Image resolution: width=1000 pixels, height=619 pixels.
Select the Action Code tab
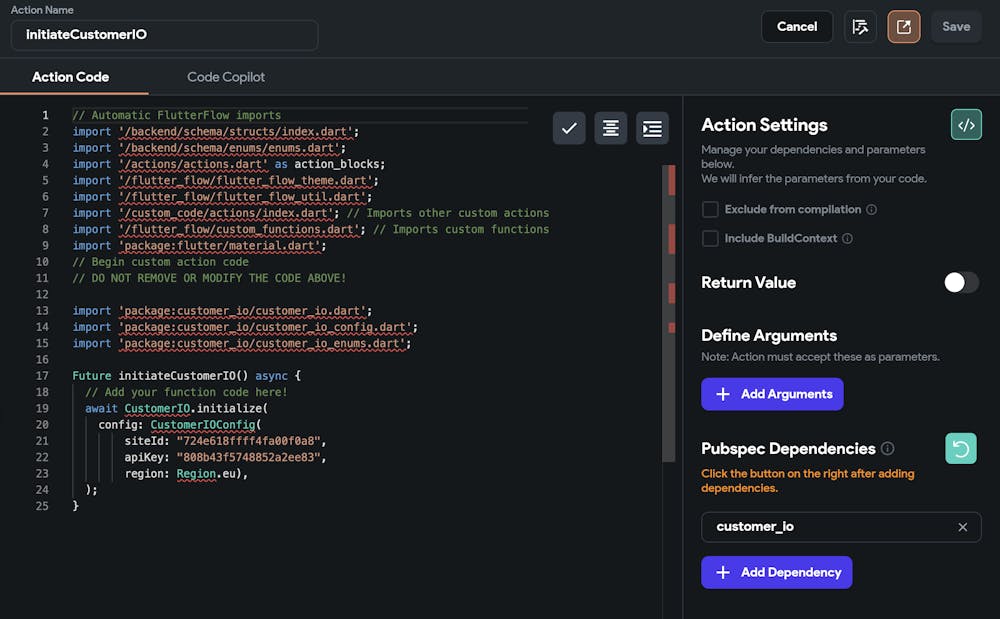(70, 77)
